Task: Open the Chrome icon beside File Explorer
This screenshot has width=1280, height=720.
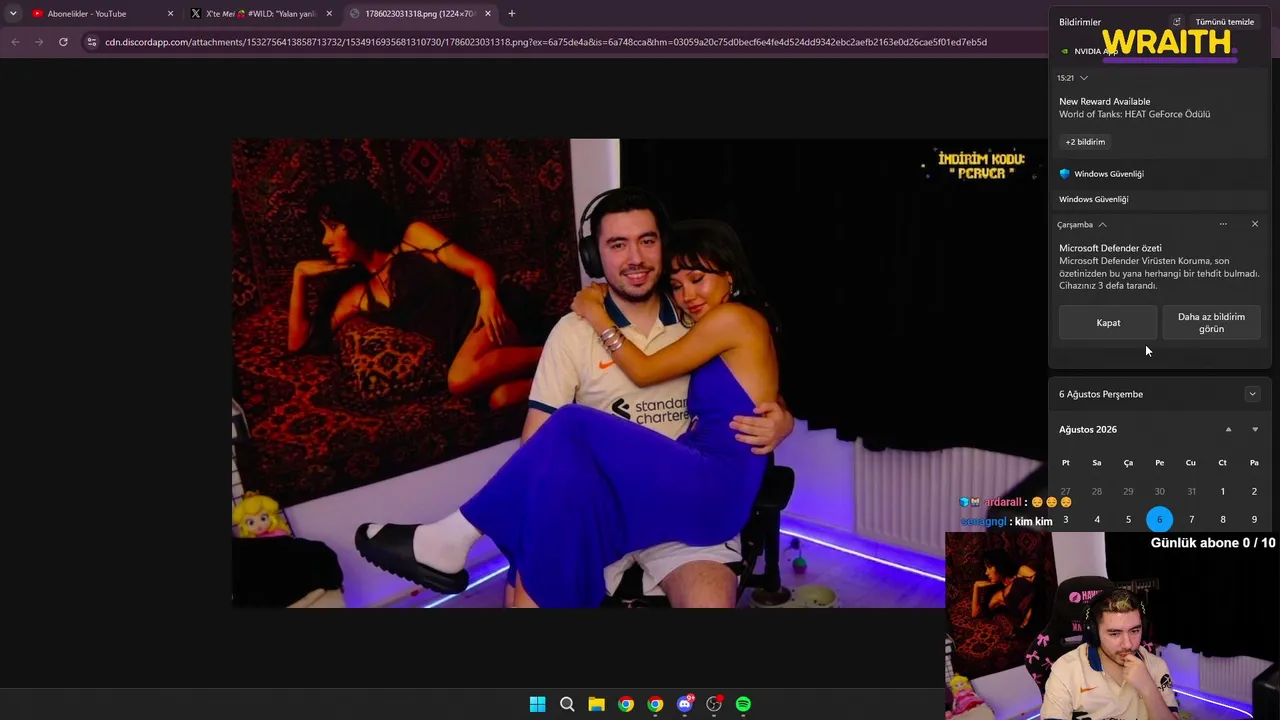Action: (626, 704)
